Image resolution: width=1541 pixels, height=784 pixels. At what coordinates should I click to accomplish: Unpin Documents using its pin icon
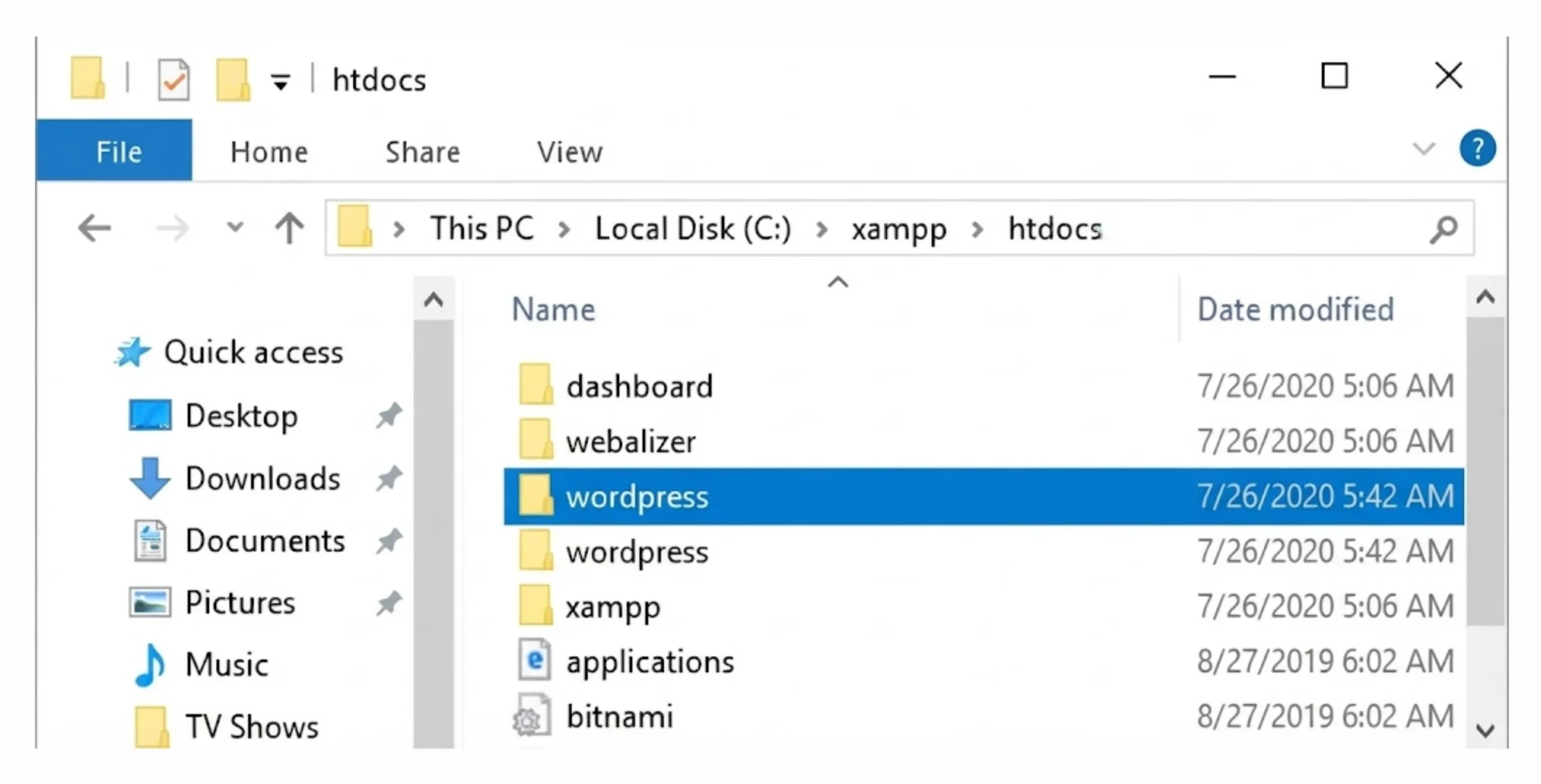(x=389, y=541)
